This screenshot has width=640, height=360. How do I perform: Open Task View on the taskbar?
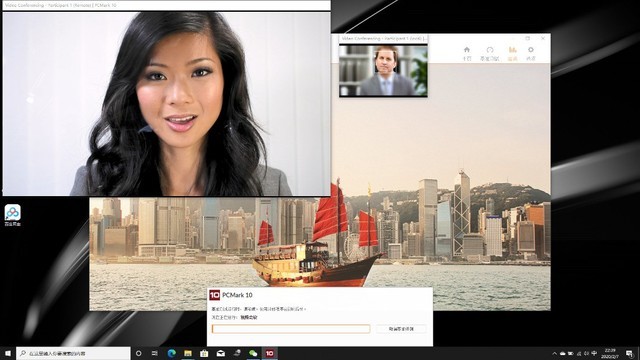click(155, 353)
